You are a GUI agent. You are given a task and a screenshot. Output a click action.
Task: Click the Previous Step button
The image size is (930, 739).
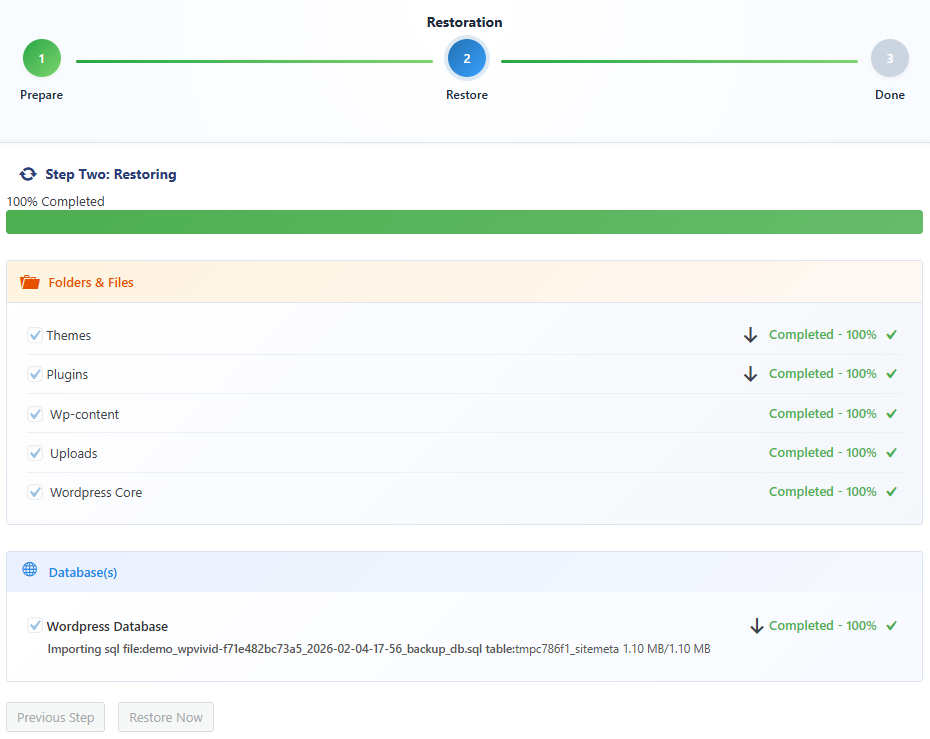pyautogui.click(x=55, y=717)
